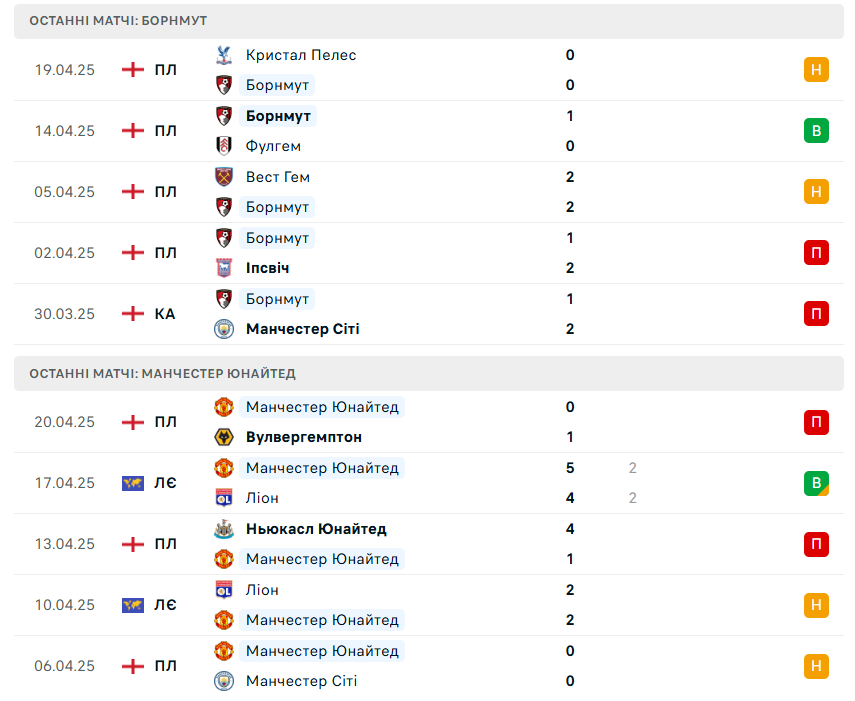Click the Europa League flag icon for 17.04.25
855x701 pixels.
[133, 483]
